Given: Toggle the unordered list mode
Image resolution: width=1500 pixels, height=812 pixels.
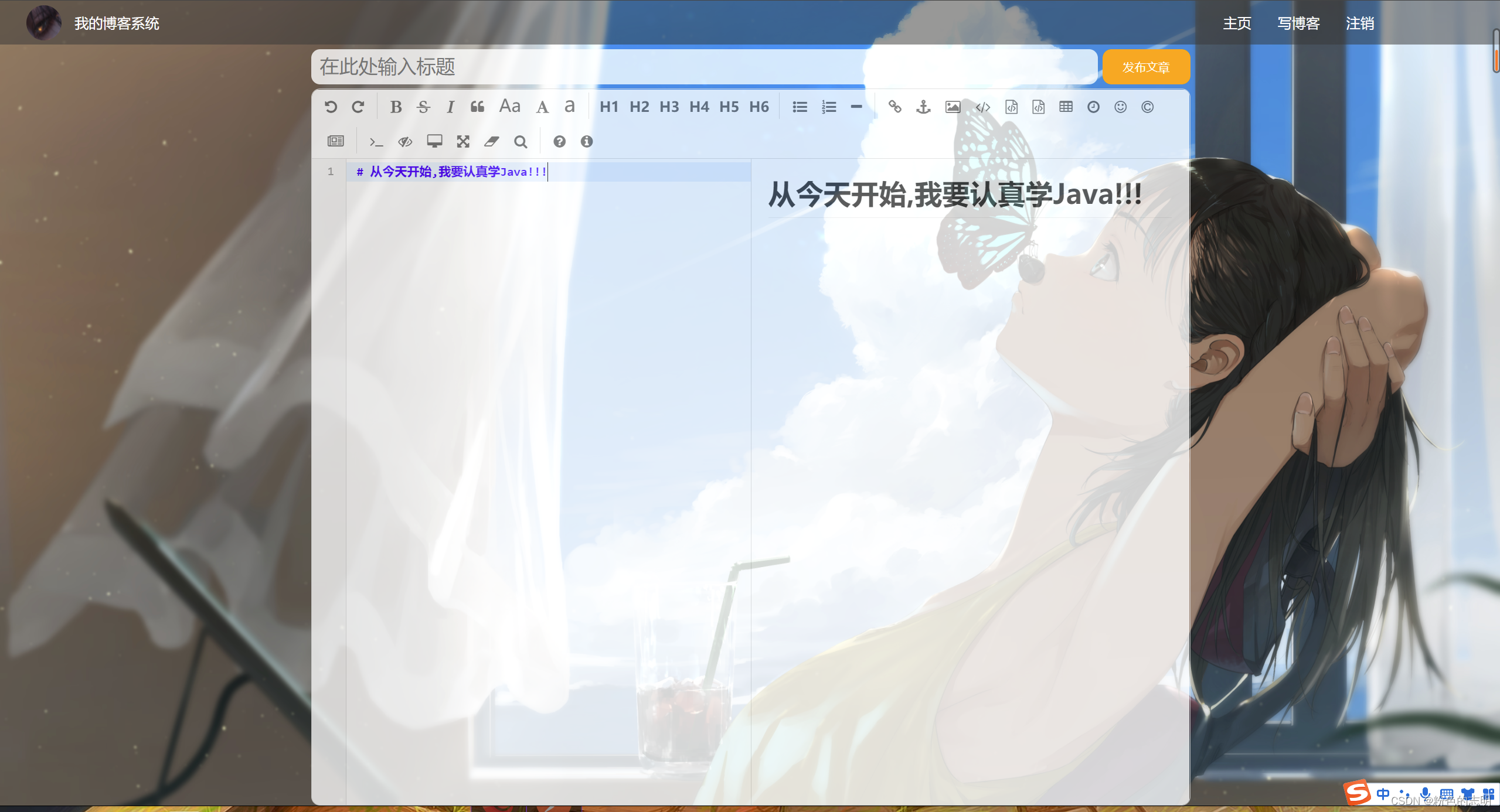Looking at the screenshot, I should (800, 107).
